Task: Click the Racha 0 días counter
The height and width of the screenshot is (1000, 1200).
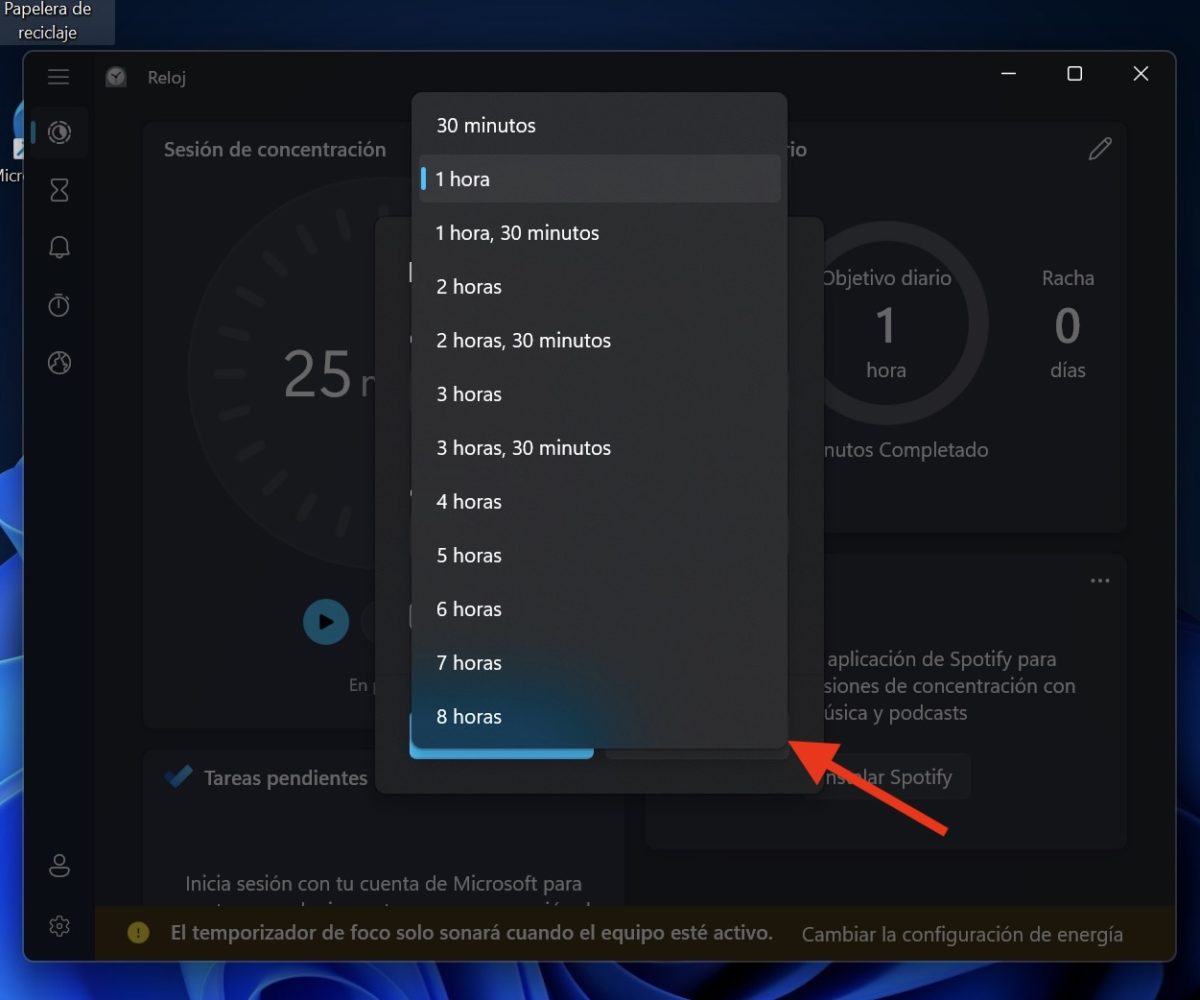Action: tap(1068, 324)
